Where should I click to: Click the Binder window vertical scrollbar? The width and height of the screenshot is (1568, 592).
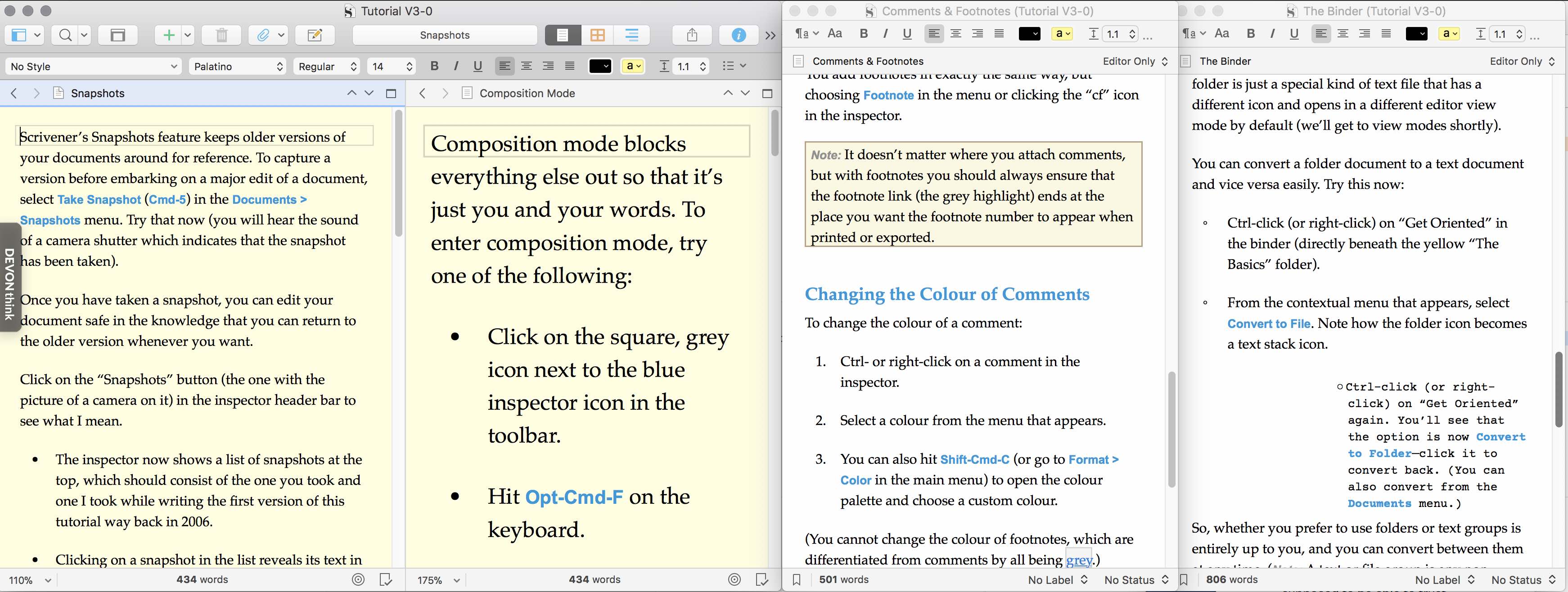(1559, 390)
